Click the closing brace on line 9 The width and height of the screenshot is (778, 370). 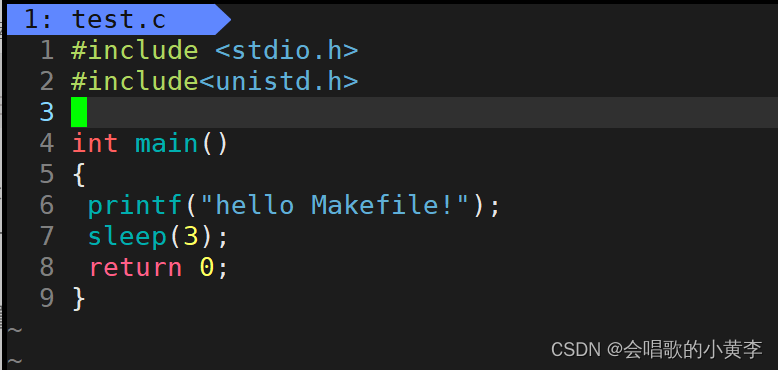[79, 299]
